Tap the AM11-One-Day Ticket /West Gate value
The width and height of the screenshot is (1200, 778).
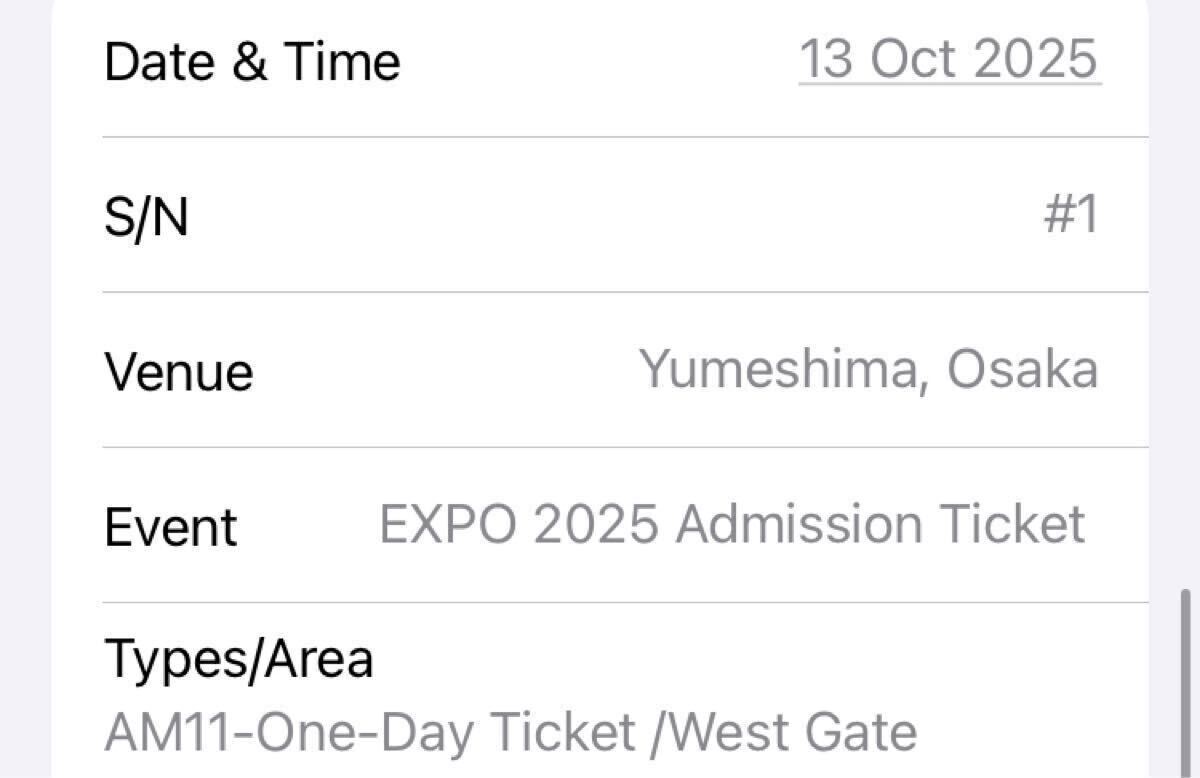coord(510,733)
